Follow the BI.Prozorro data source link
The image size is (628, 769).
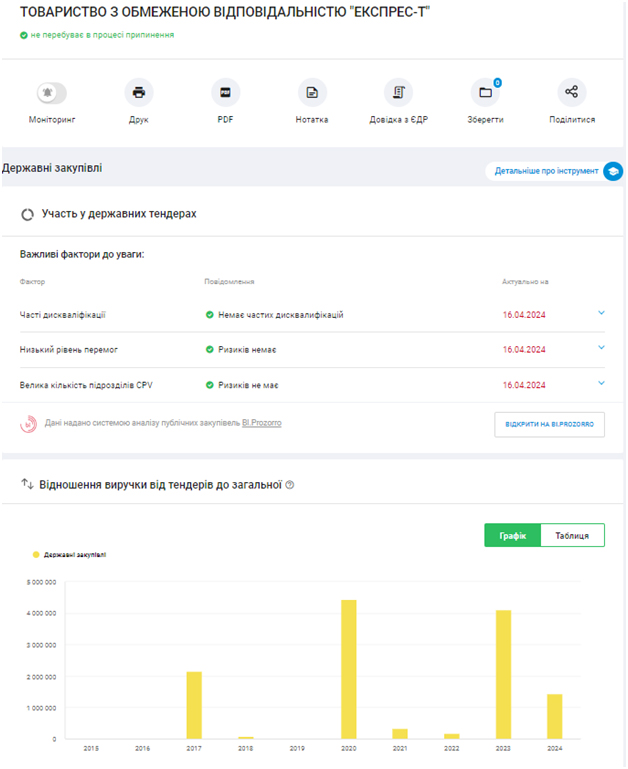tap(261, 423)
